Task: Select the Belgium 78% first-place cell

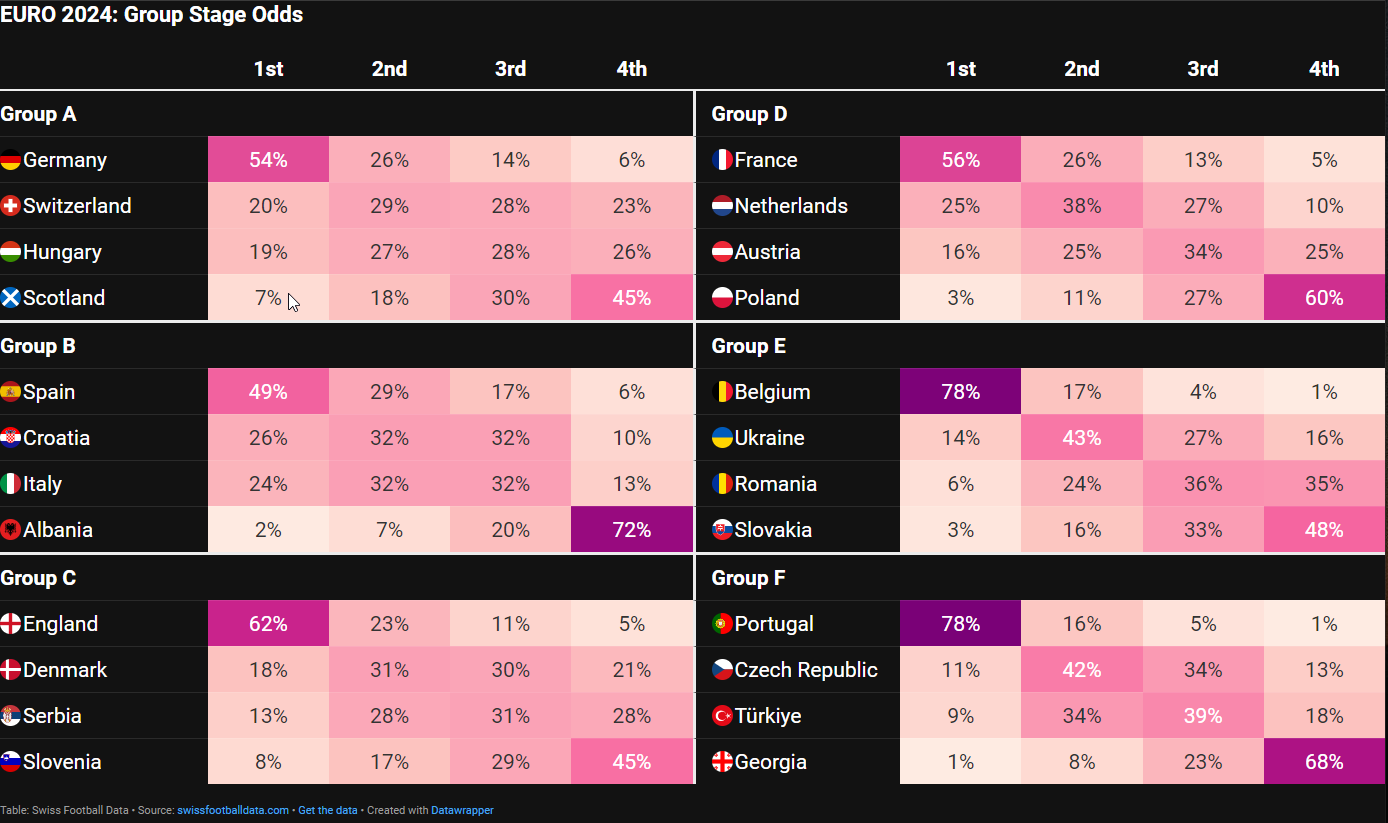Action: [x=960, y=392]
